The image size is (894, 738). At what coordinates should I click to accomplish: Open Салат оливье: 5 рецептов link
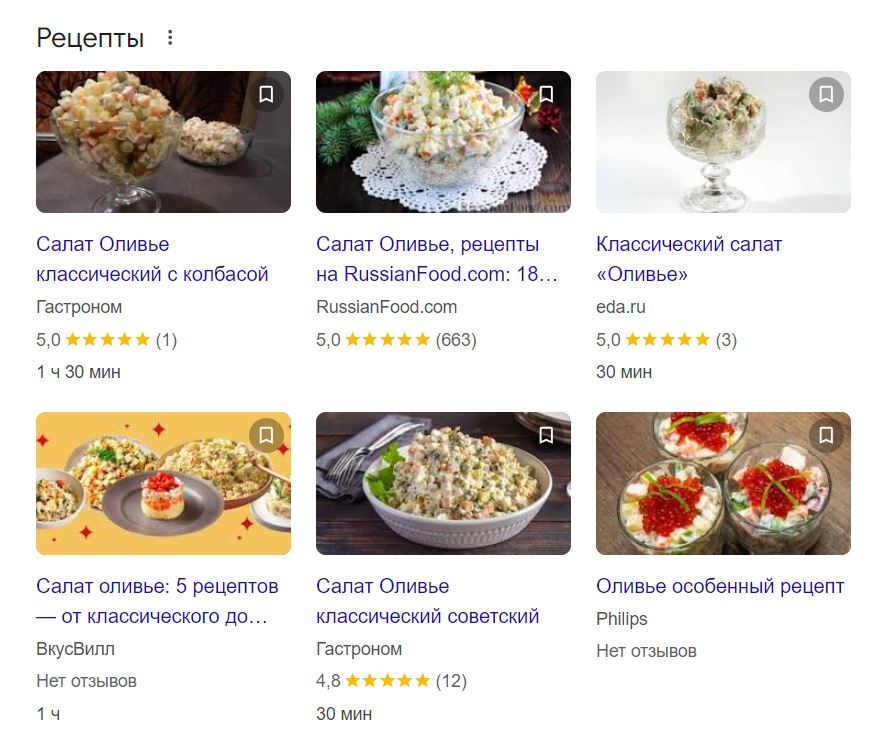pos(157,600)
